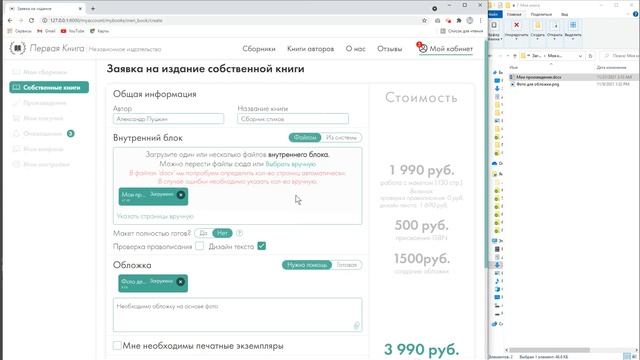Edit the Автор input field
Image resolution: width=640 pixels, height=360 pixels.
pyautogui.click(x=168, y=119)
